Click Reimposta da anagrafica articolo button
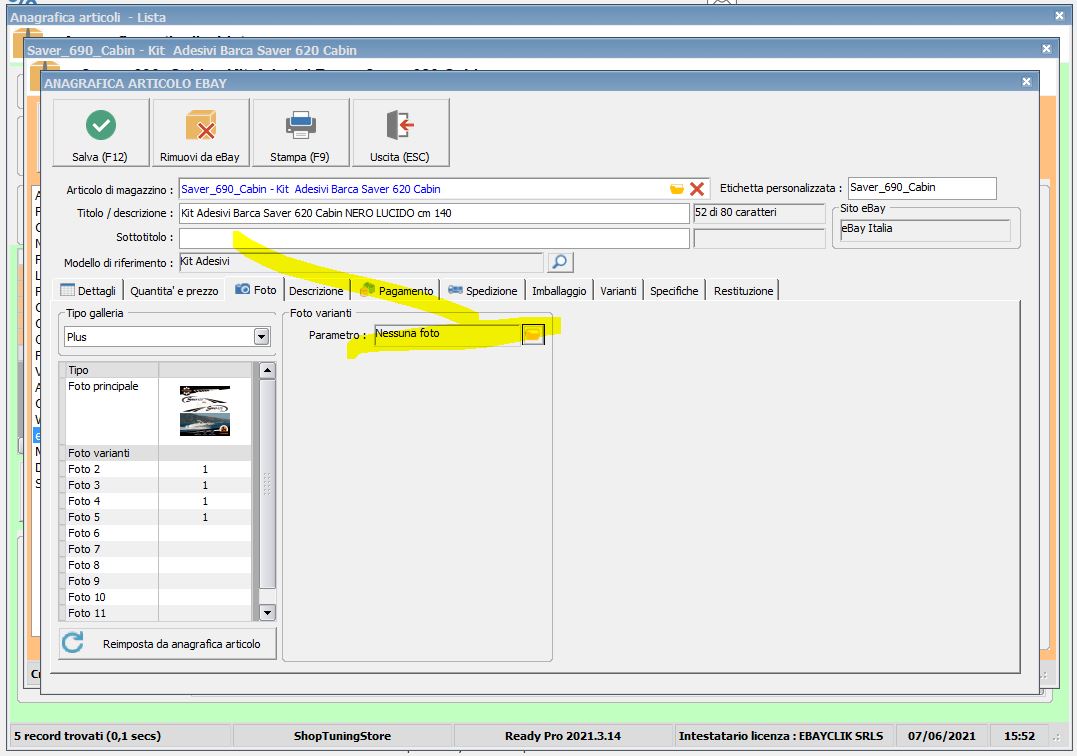This screenshot has height=756, width=1077. point(168,643)
